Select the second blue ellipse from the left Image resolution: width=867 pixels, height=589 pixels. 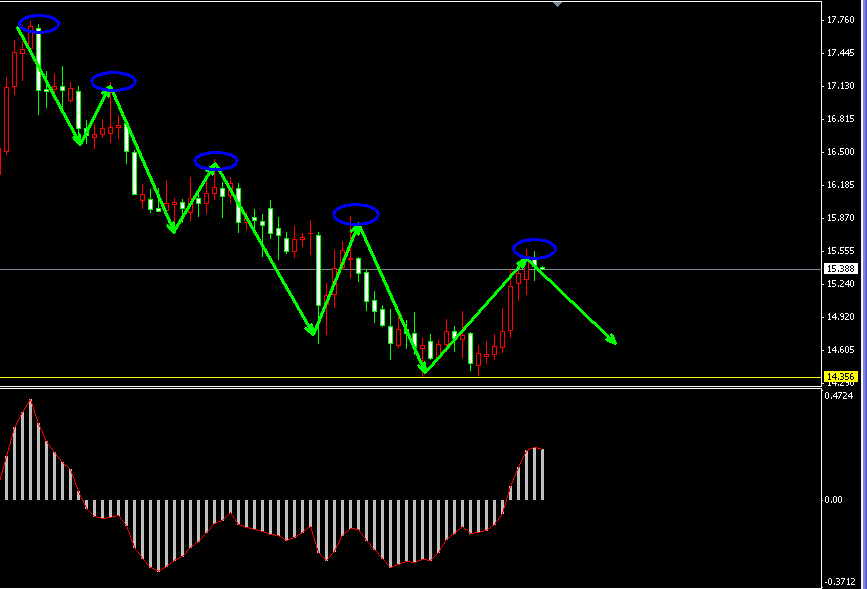(x=113, y=81)
